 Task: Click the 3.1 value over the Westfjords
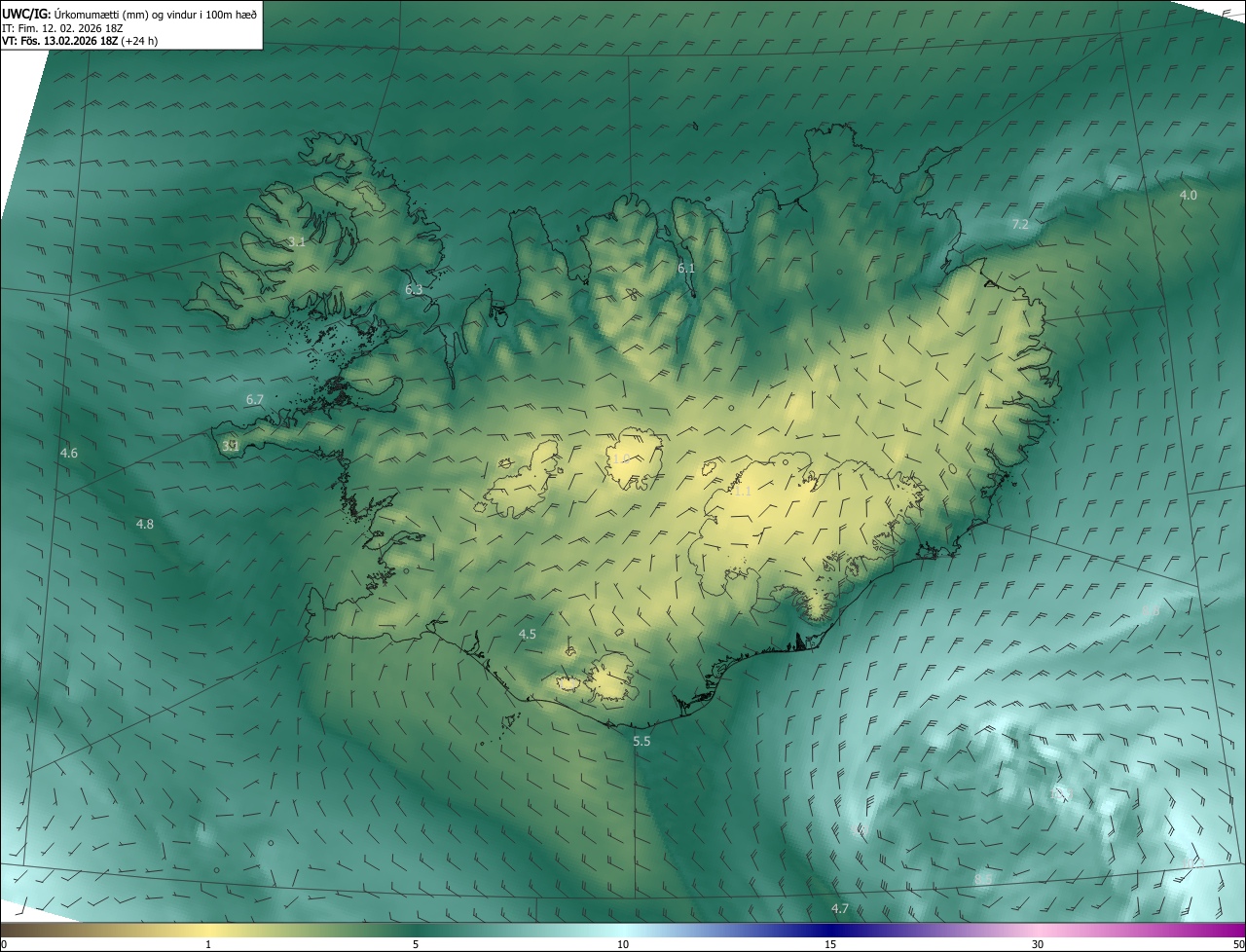tap(297, 241)
